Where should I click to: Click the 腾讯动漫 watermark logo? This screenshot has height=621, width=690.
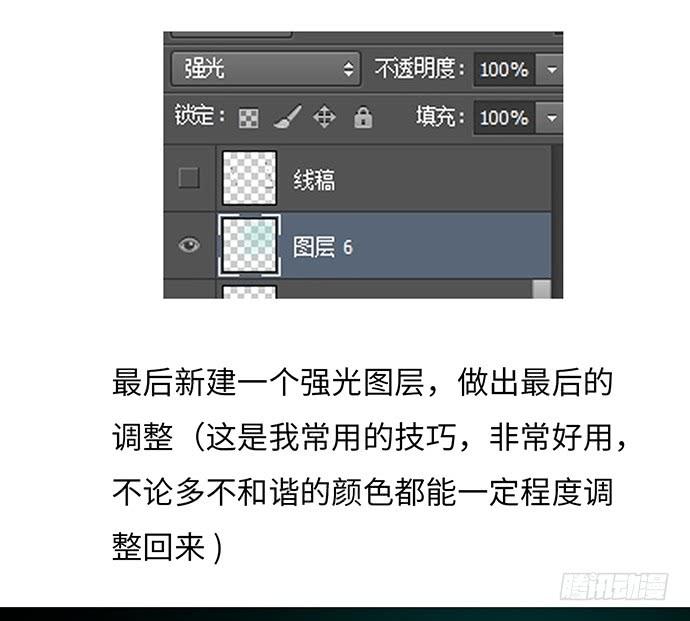point(614,586)
